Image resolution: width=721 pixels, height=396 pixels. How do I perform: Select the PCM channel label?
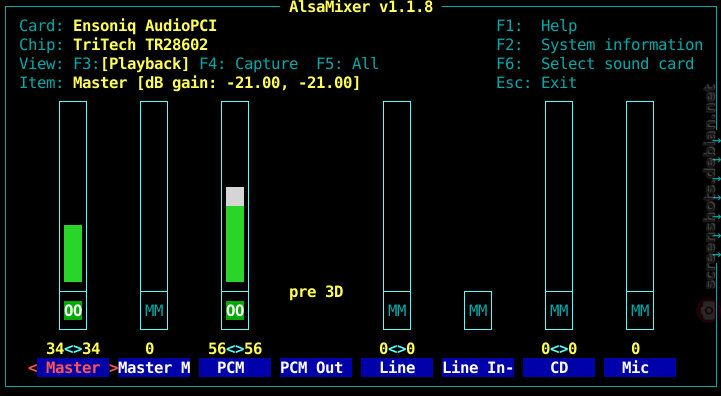pyautogui.click(x=235, y=367)
